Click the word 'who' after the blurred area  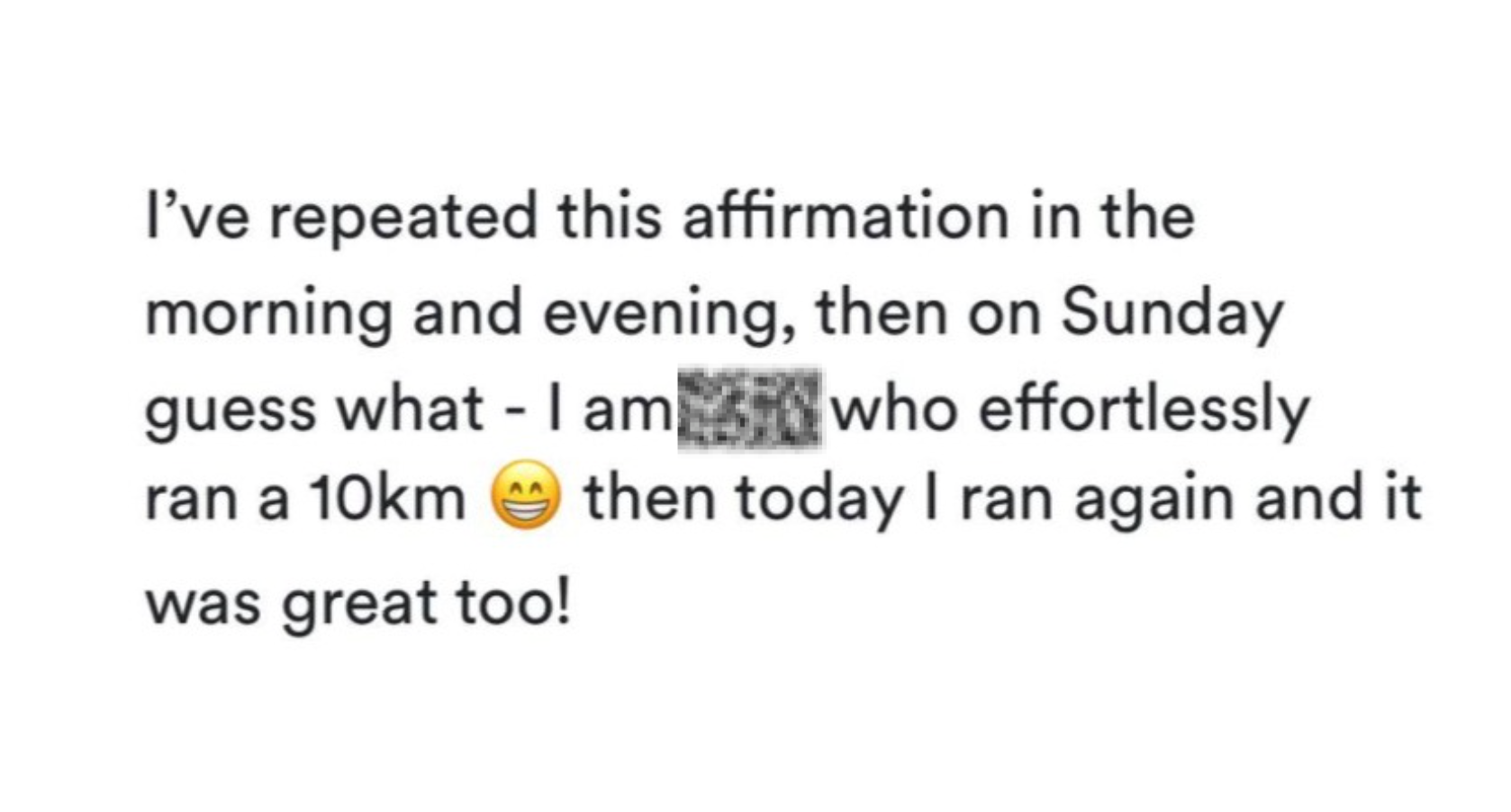897,410
